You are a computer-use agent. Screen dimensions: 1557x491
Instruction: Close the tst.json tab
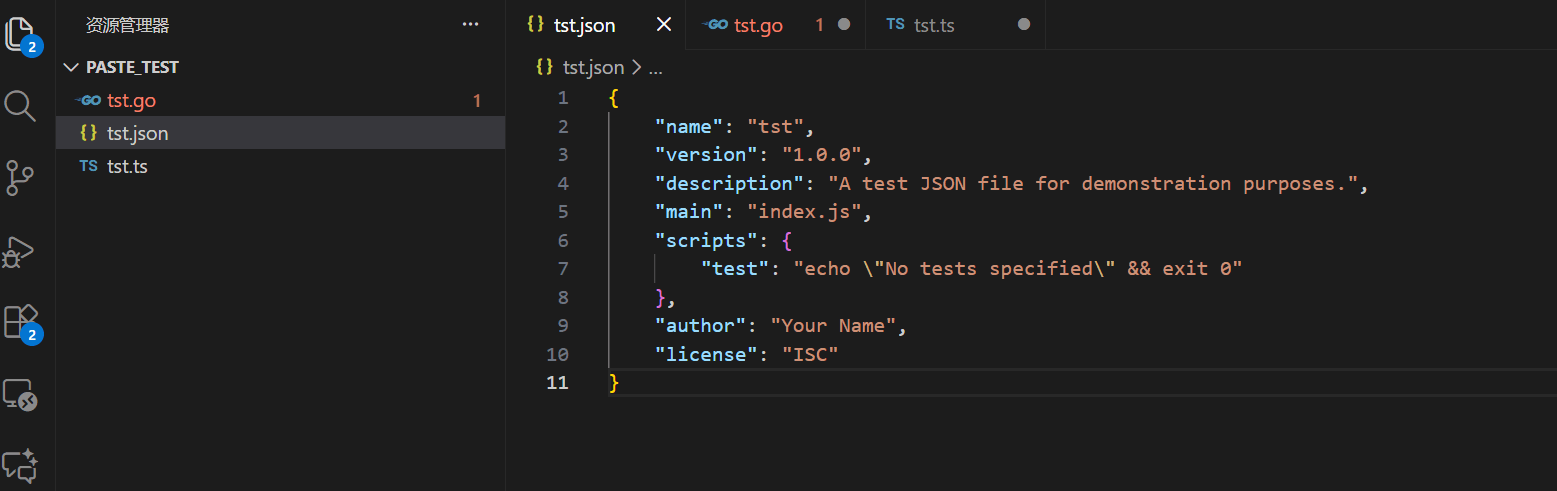pyautogui.click(x=663, y=25)
